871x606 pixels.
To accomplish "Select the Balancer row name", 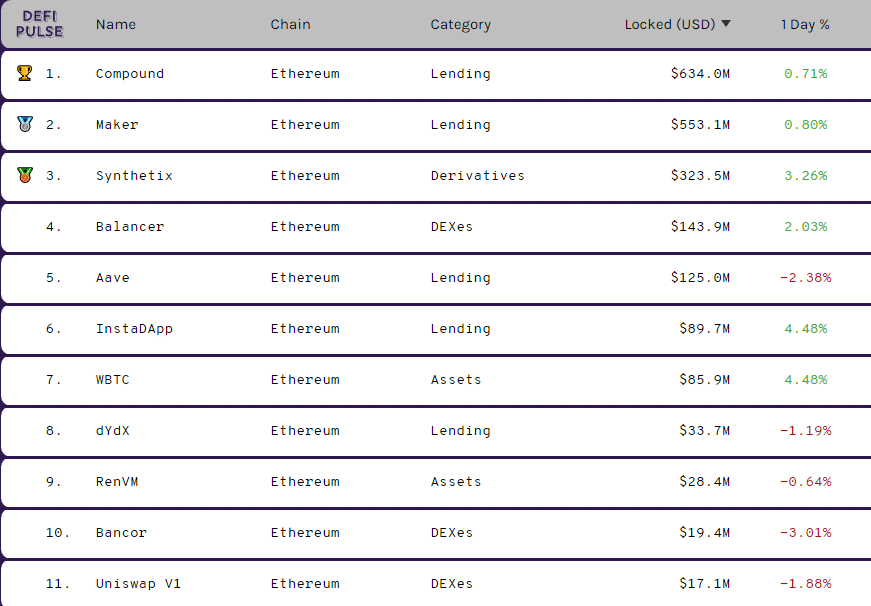I will [x=130, y=227].
